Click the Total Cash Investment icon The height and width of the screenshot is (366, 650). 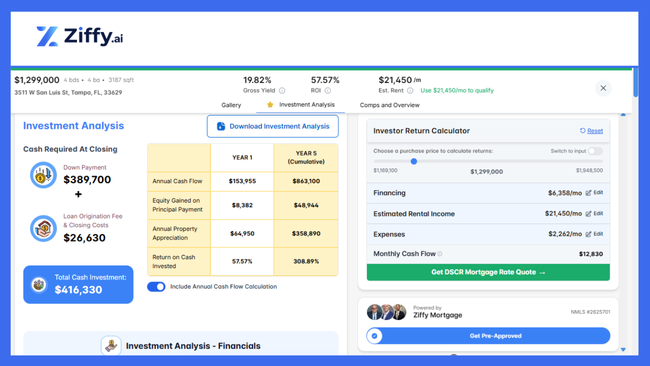[39, 285]
